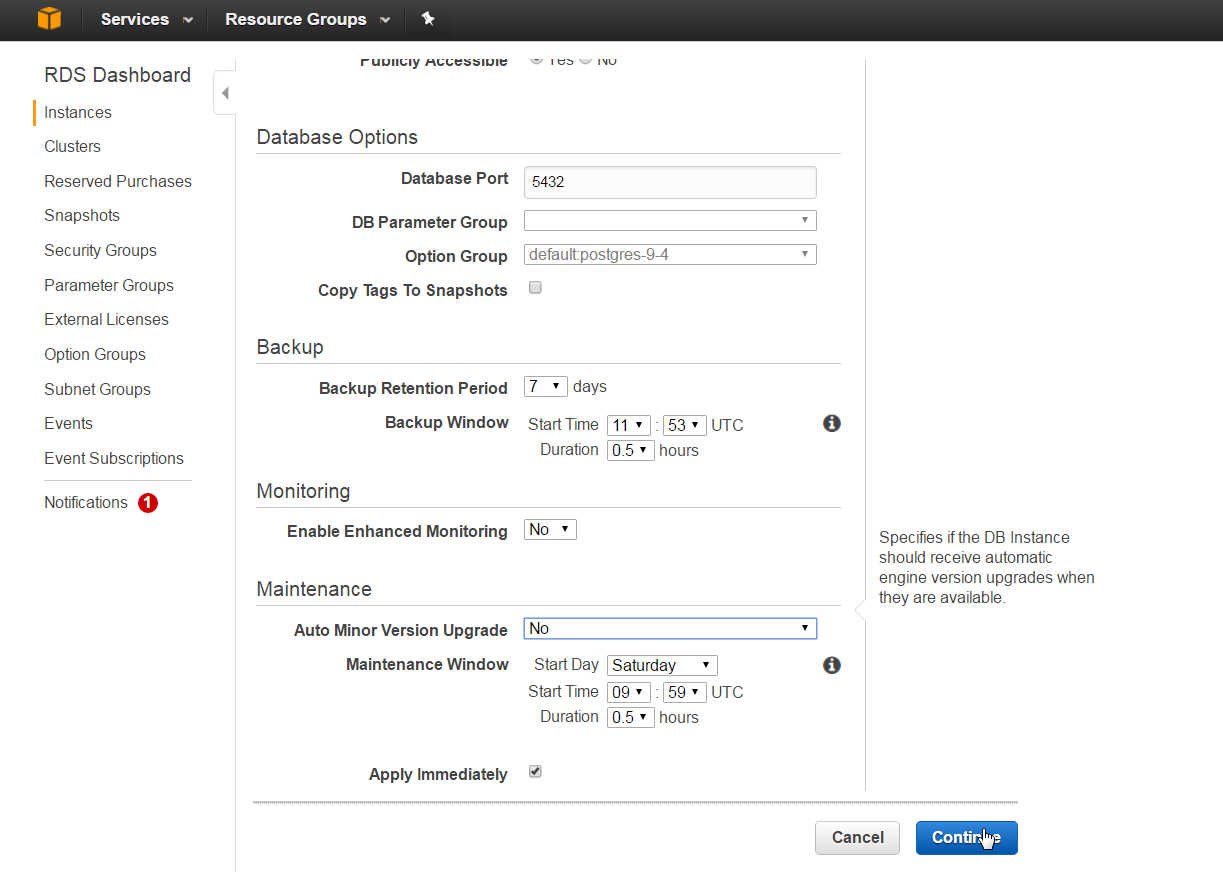Open the Resource Groups menu
Screen dimensions: 1223x876
click(308, 19)
